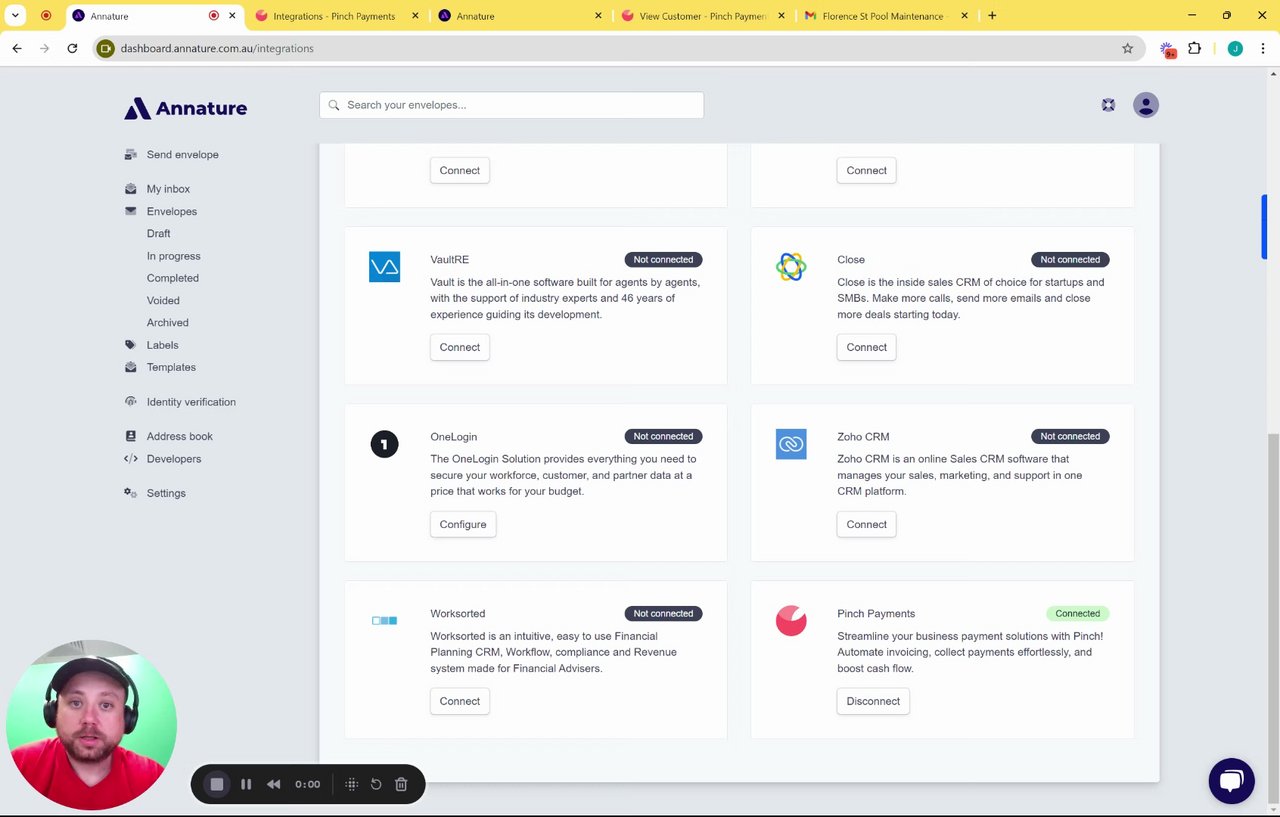Click Connect button for Close
This screenshot has width=1280, height=817.
(867, 347)
